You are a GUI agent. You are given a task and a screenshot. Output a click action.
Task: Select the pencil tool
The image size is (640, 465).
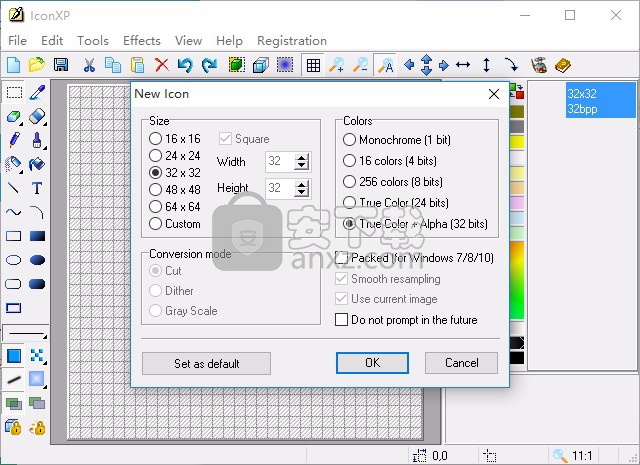click(14, 140)
